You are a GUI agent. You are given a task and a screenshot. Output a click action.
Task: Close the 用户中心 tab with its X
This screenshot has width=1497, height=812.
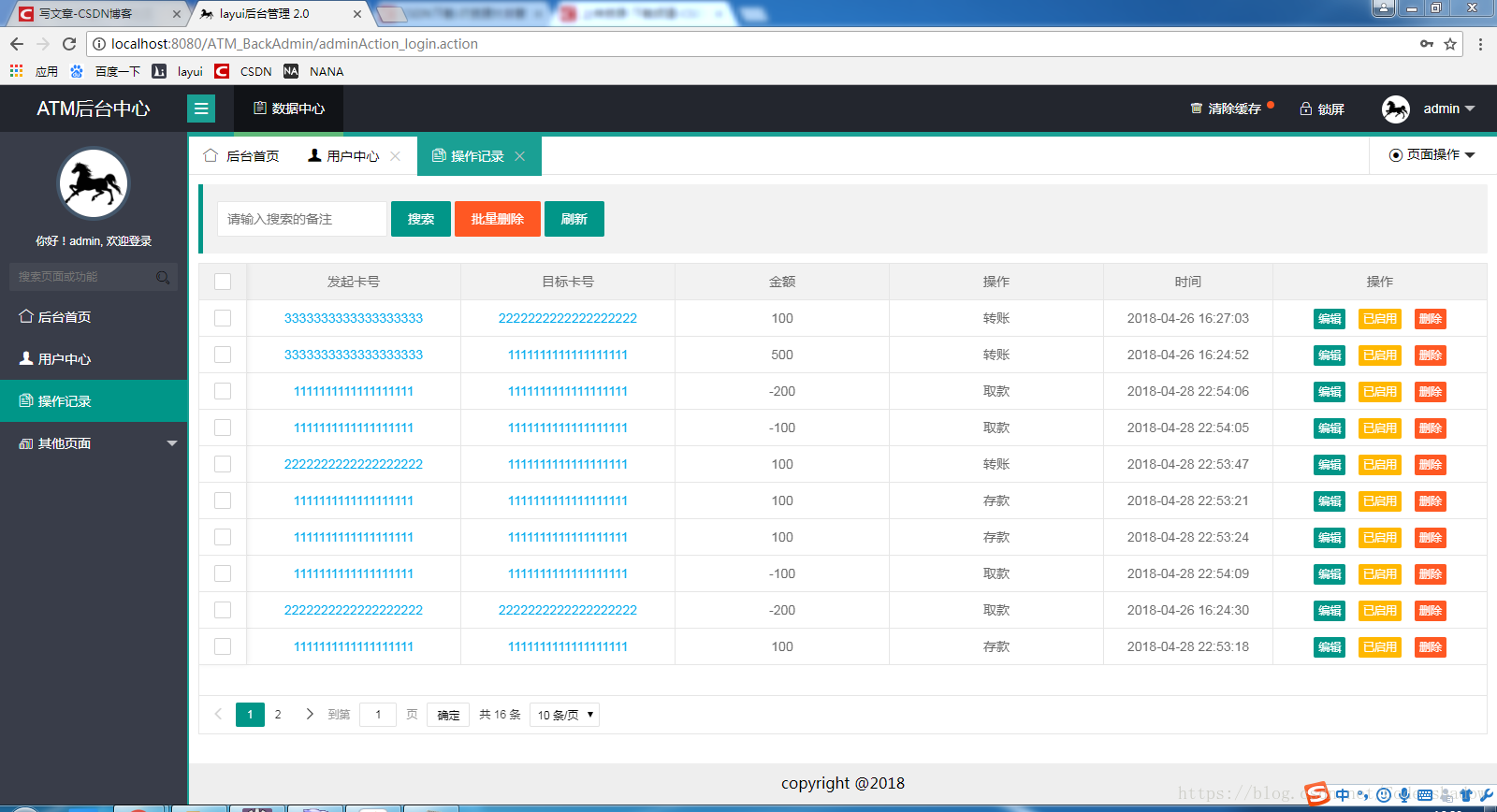point(396,156)
